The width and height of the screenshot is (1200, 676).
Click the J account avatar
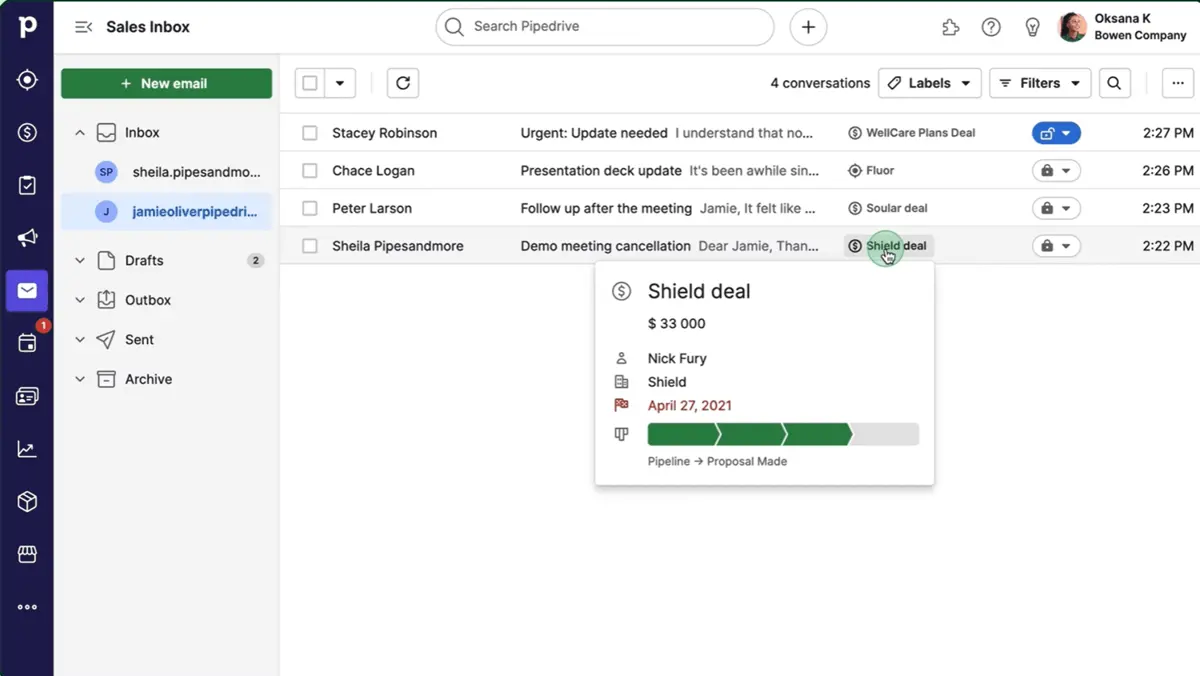pyautogui.click(x=106, y=212)
